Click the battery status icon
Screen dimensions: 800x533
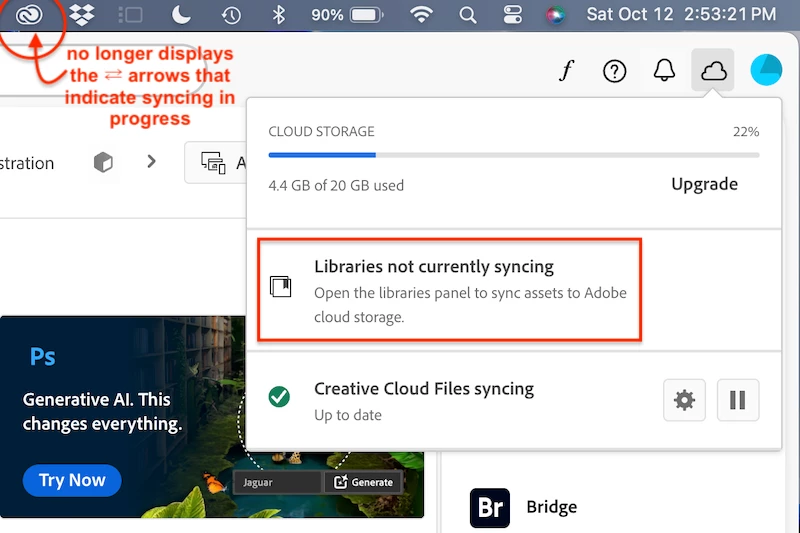point(366,15)
